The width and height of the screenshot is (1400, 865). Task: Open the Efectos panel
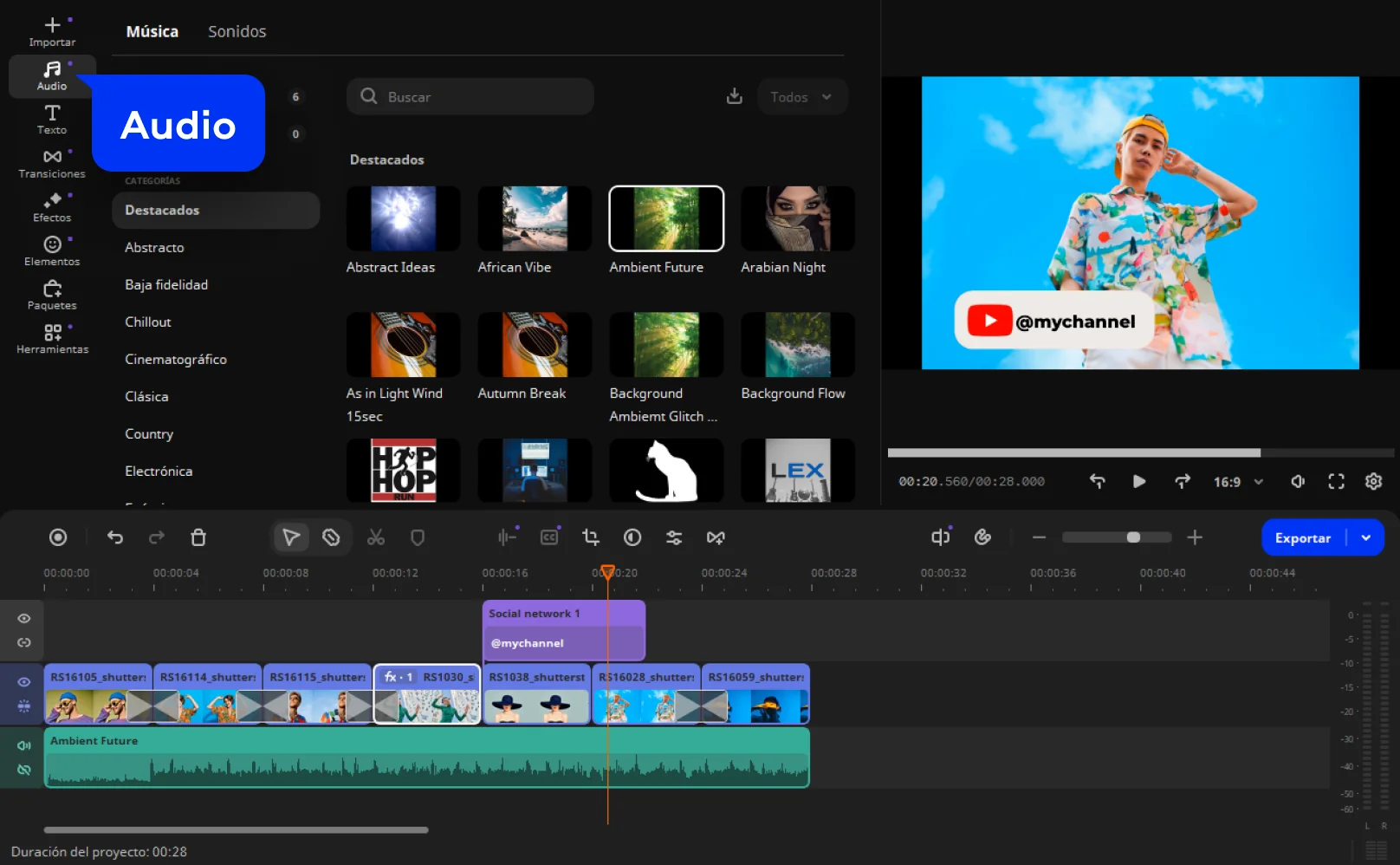(52, 207)
